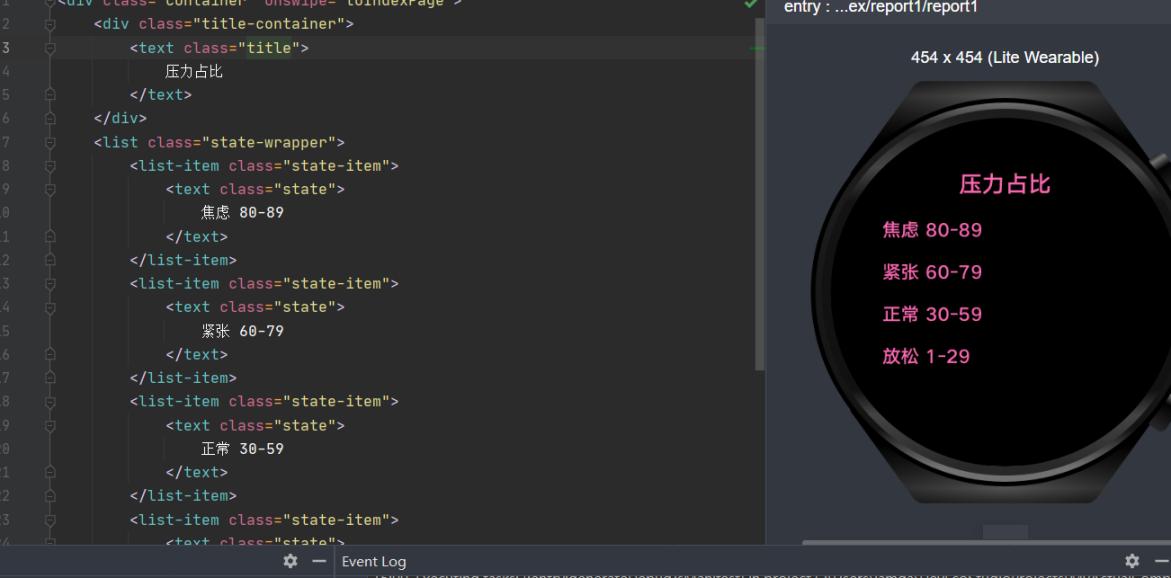The height and width of the screenshot is (578, 1171).
Task: Click the entry report1 path label
Action: (x=880, y=8)
